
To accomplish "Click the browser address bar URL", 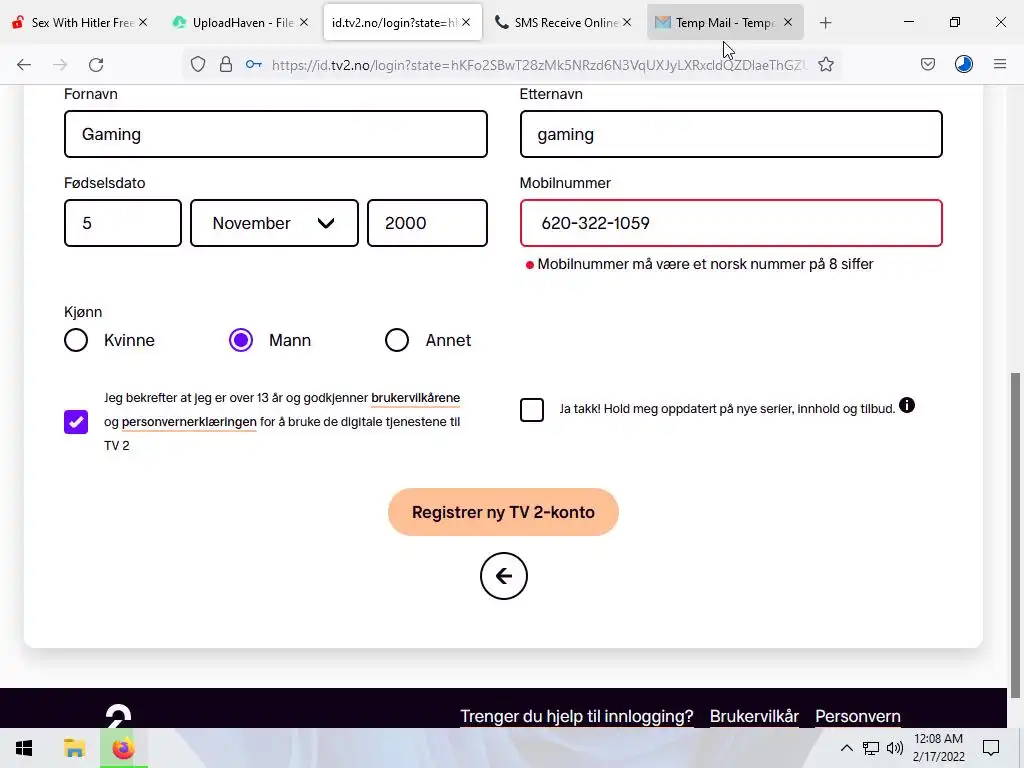I will tap(539, 65).
